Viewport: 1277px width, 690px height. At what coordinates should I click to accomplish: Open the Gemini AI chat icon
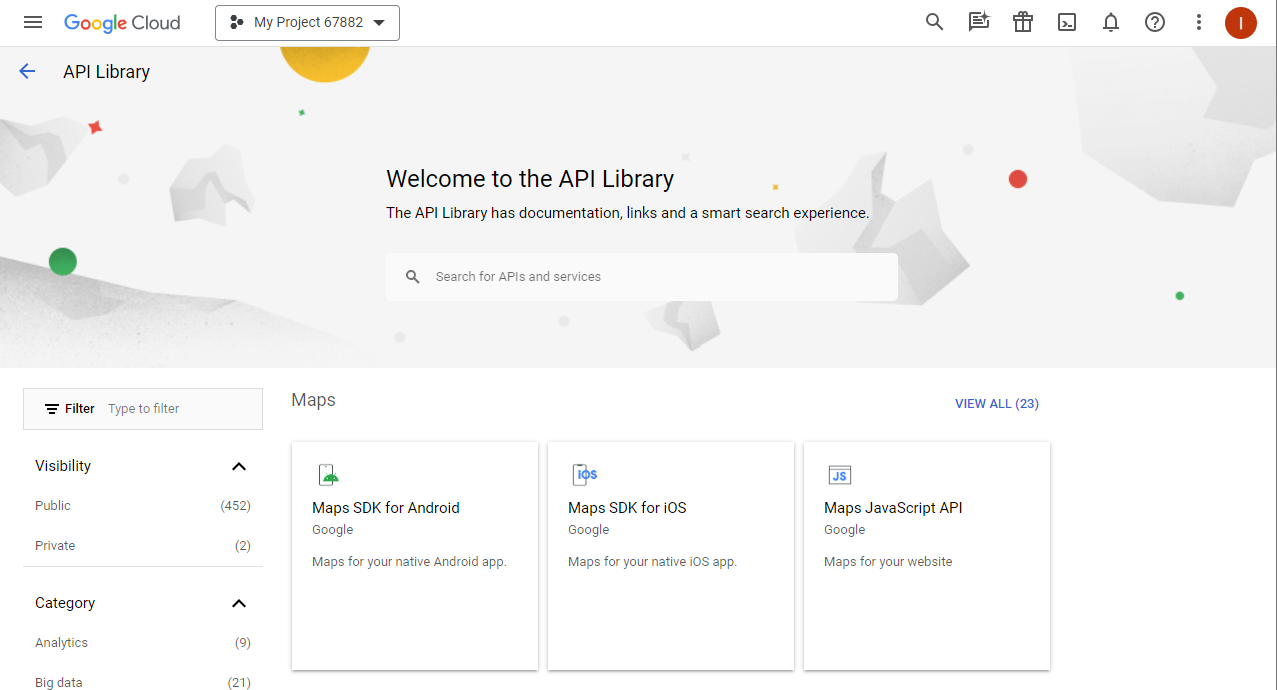(x=978, y=22)
